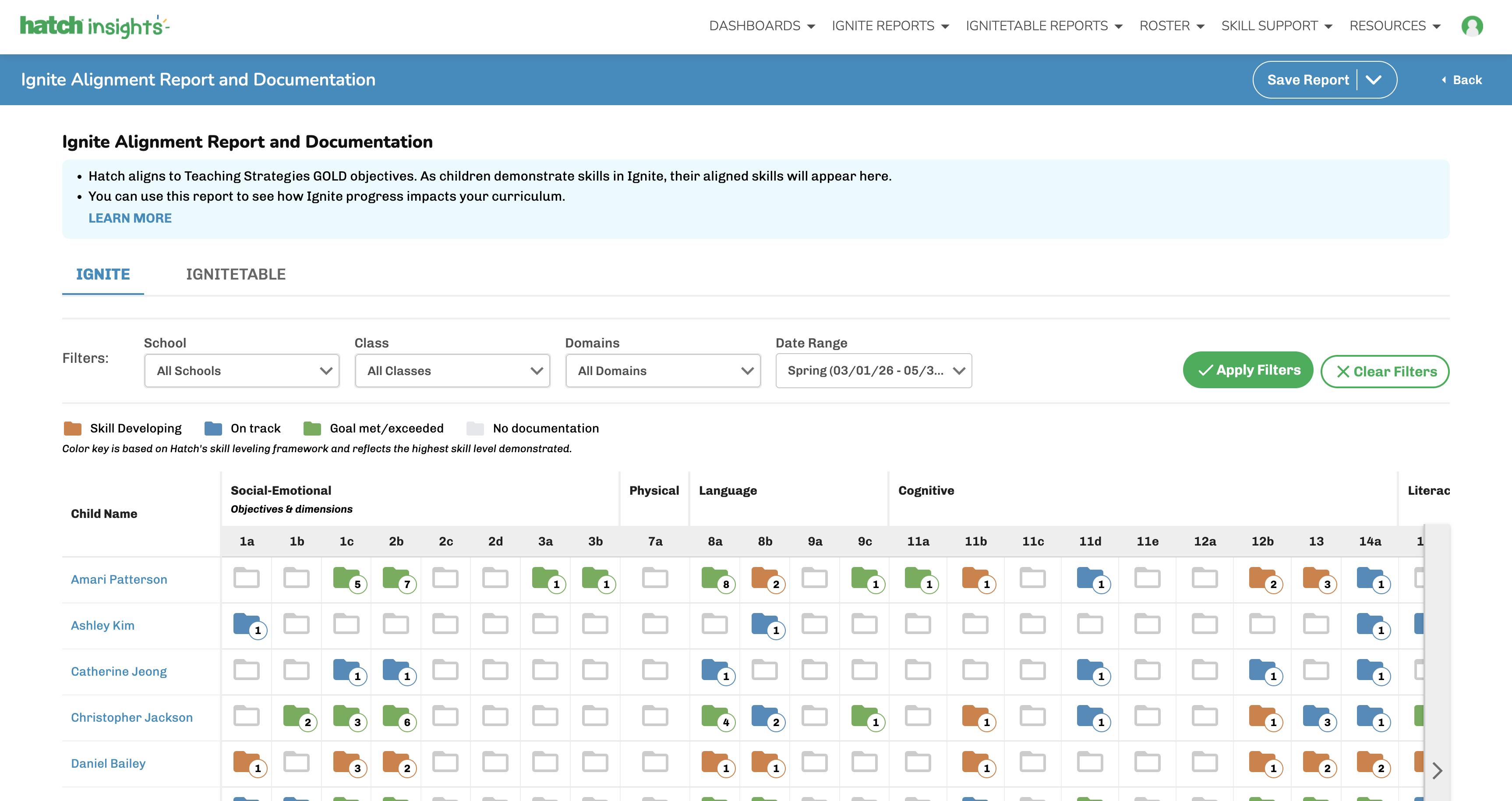The height and width of the screenshot is (801, 1512).
Task: Click the 1a objective column header
Action: pyautogui.click(x=247, y=541)
